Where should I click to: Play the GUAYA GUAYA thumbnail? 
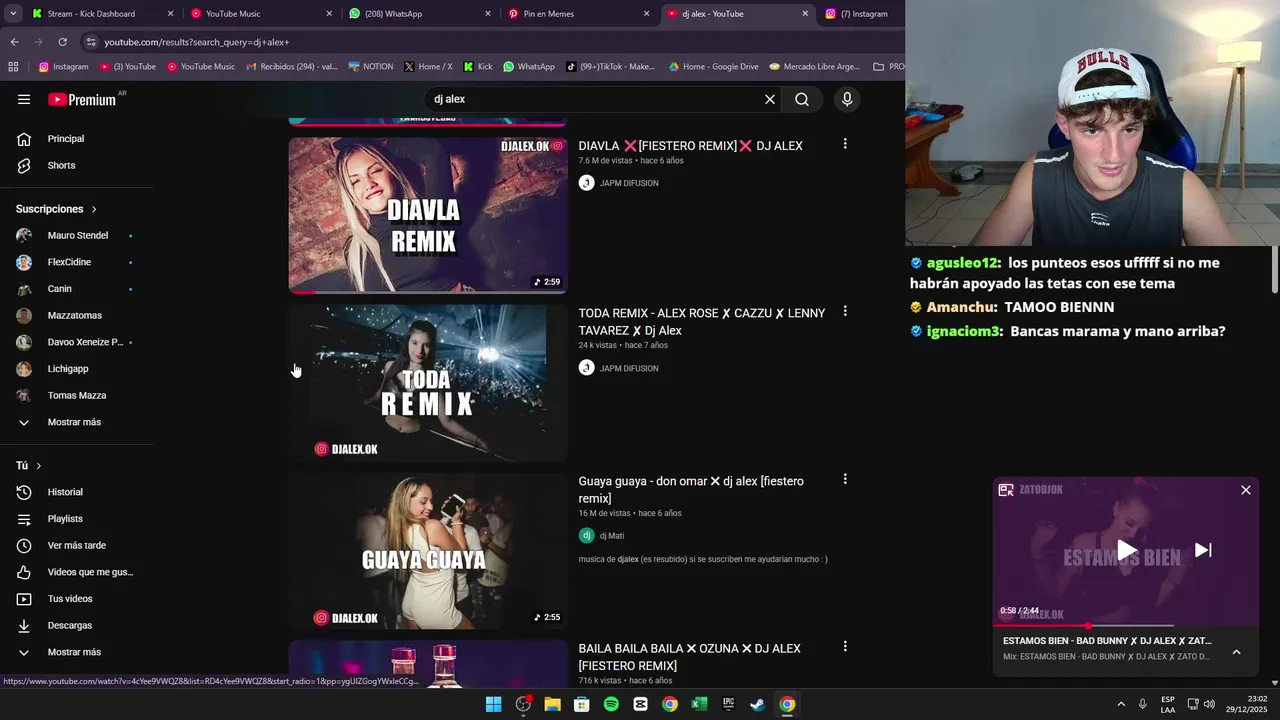tap(428, 550)
